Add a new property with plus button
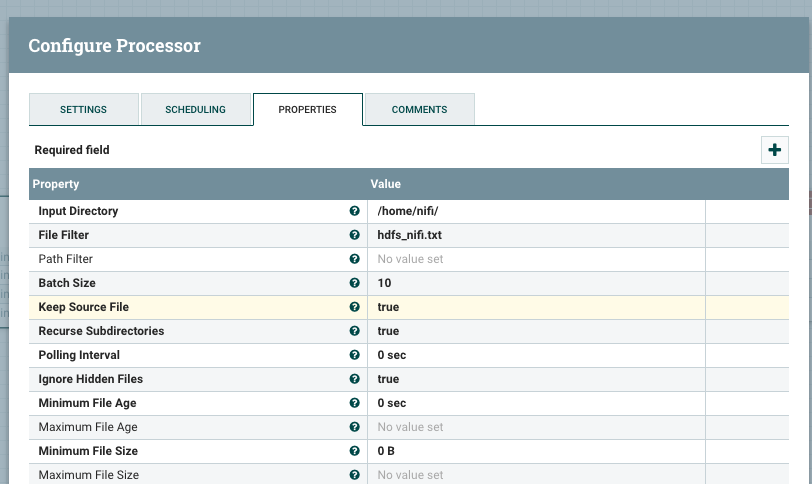This screenshot has height=484, width=812. click(x=775, y=150)
